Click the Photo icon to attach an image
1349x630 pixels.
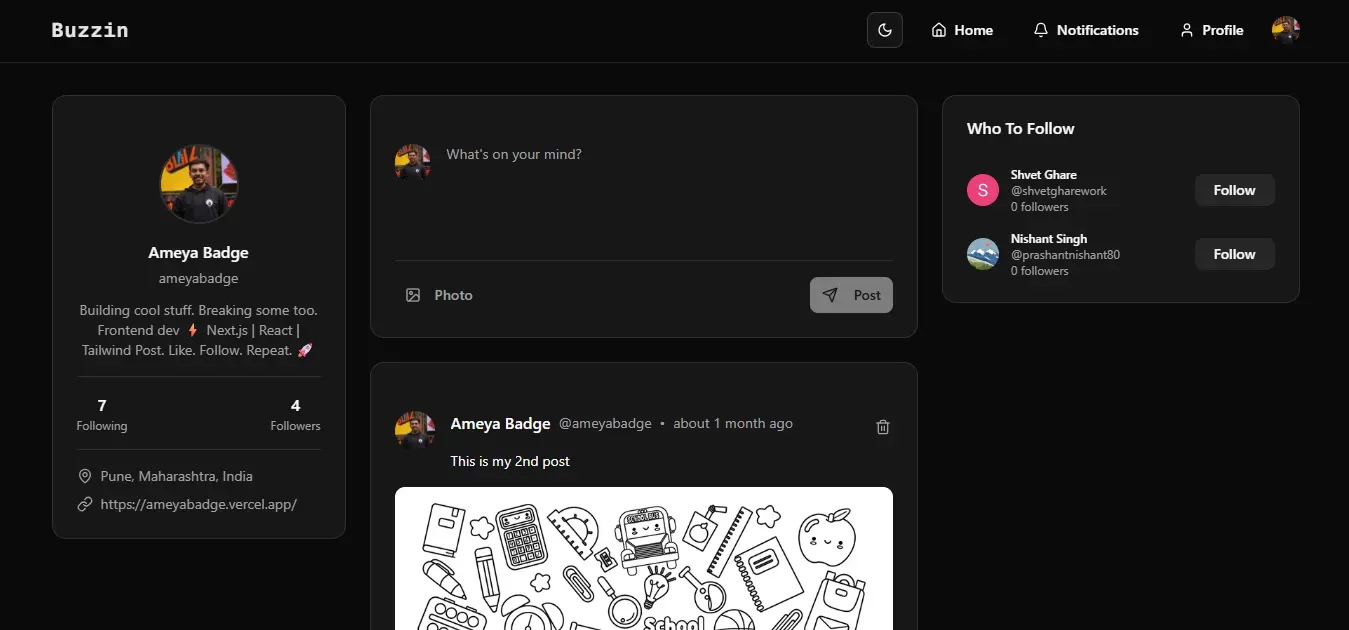click(413, 294)
